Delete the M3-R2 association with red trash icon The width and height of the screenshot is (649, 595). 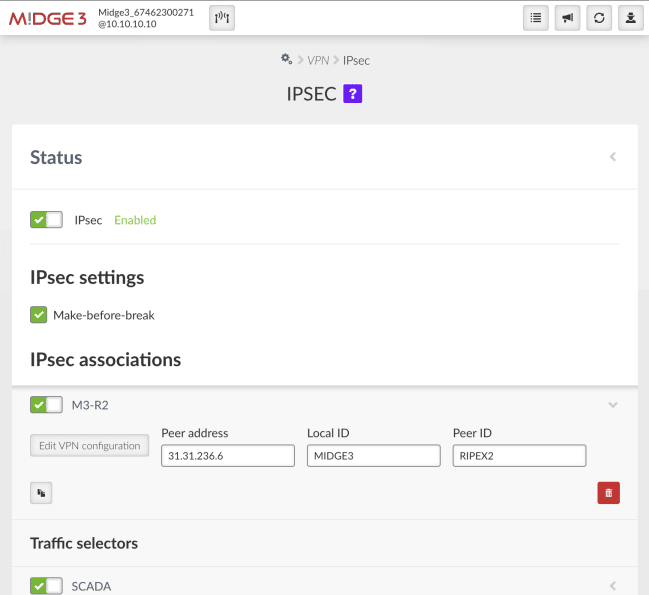(608, 492)
